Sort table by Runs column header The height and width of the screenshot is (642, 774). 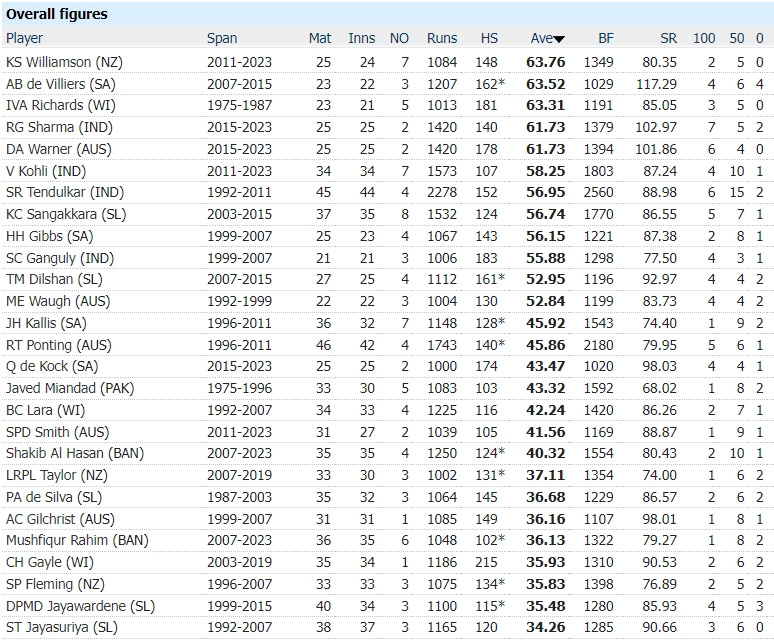coord(442,38)
